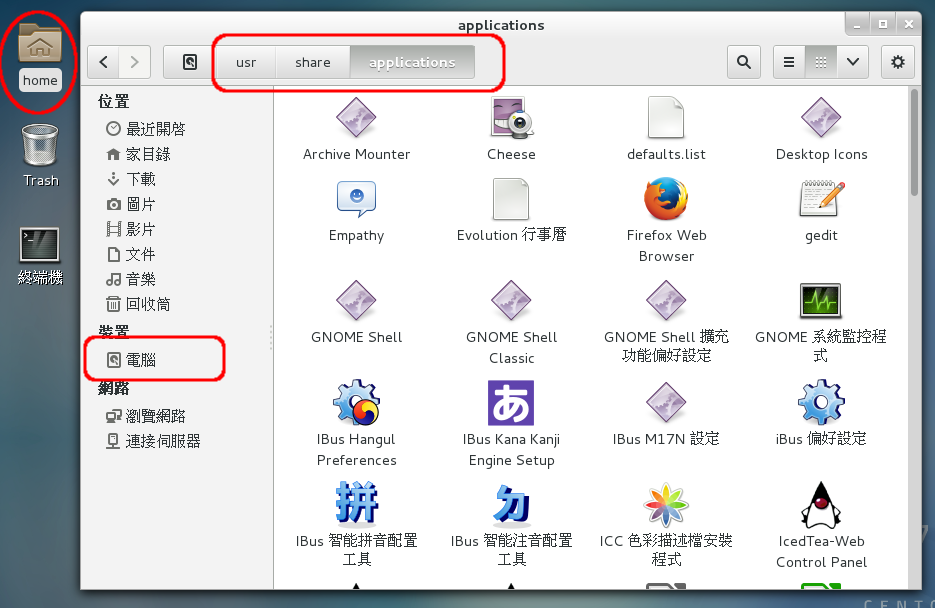Select IBus M17N 設定 icon
This screenshot has width=935, height=608.
click(666, 403)
